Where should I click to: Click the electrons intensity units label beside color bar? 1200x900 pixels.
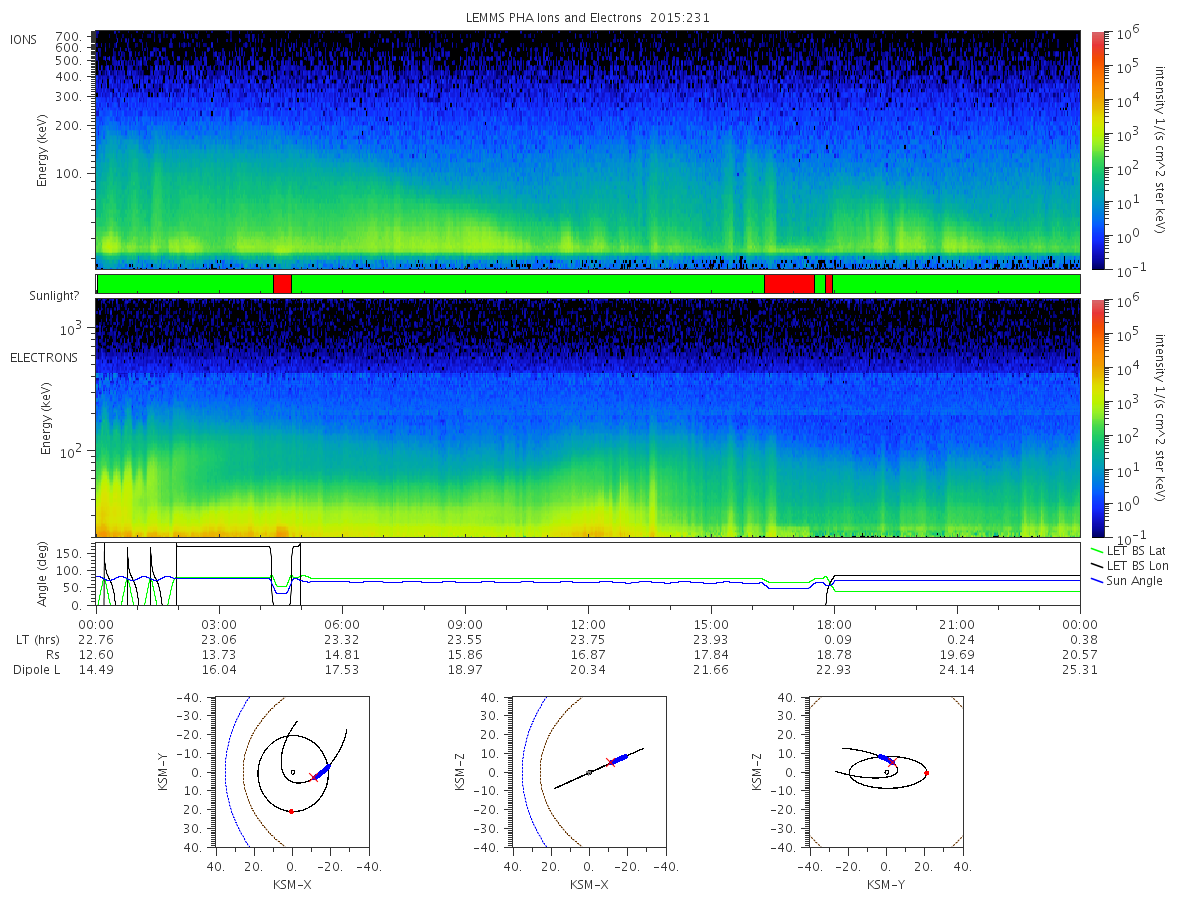1160,417
